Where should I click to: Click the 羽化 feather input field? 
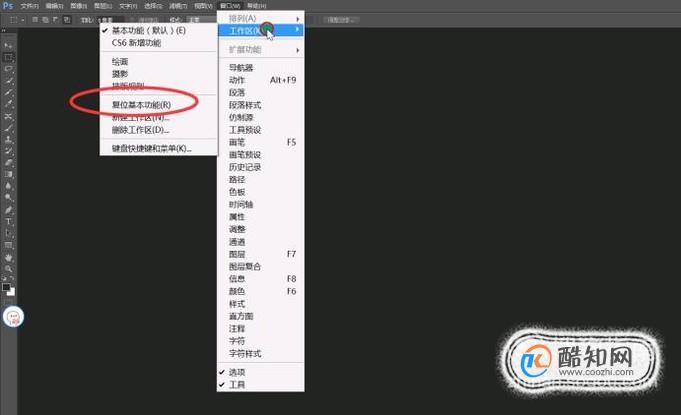(x=110, y=20)
